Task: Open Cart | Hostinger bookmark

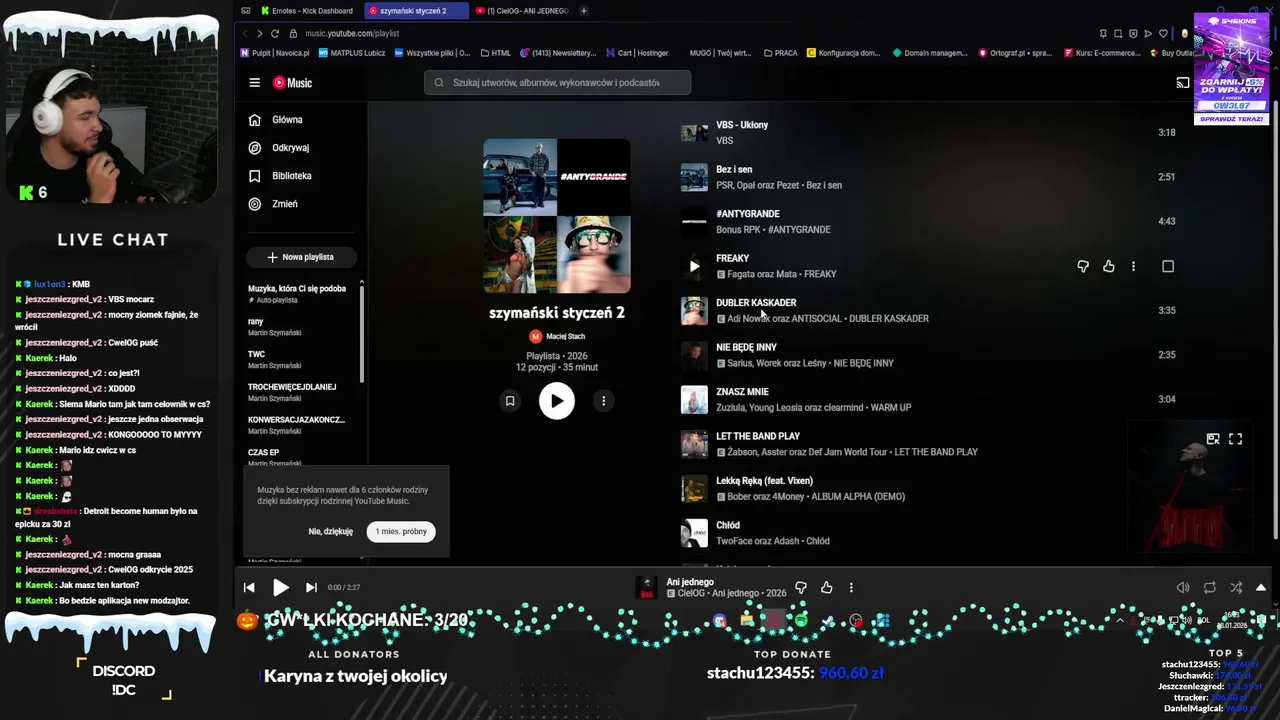Action: tap(636, 53)
